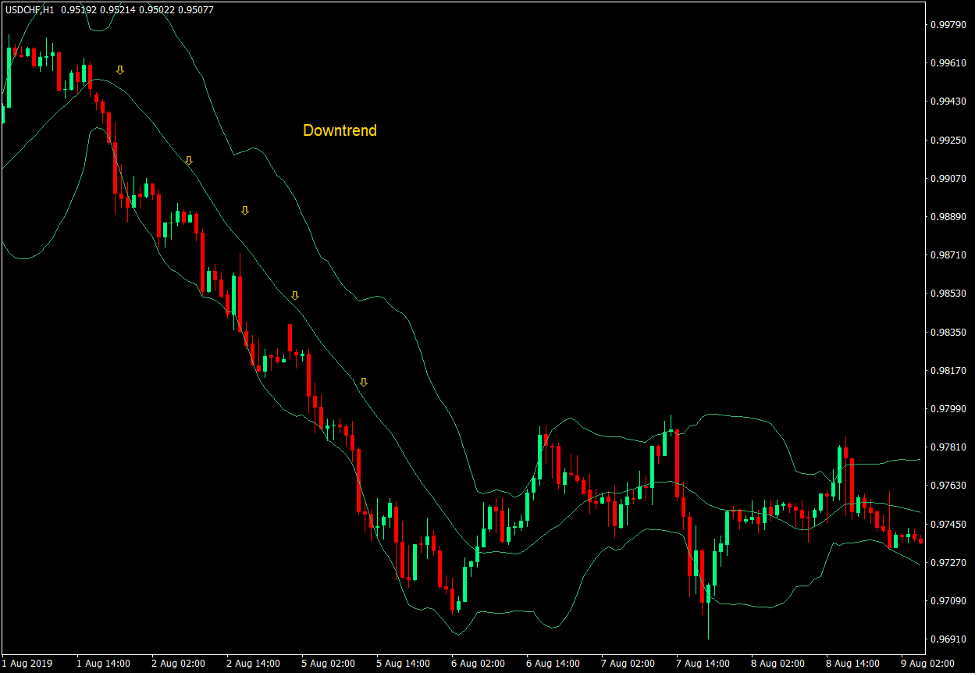This screenshot has height=675, width=977.
Task: Click the 8 Aug 02:00 time label
Action: click(x=777, y=663)
